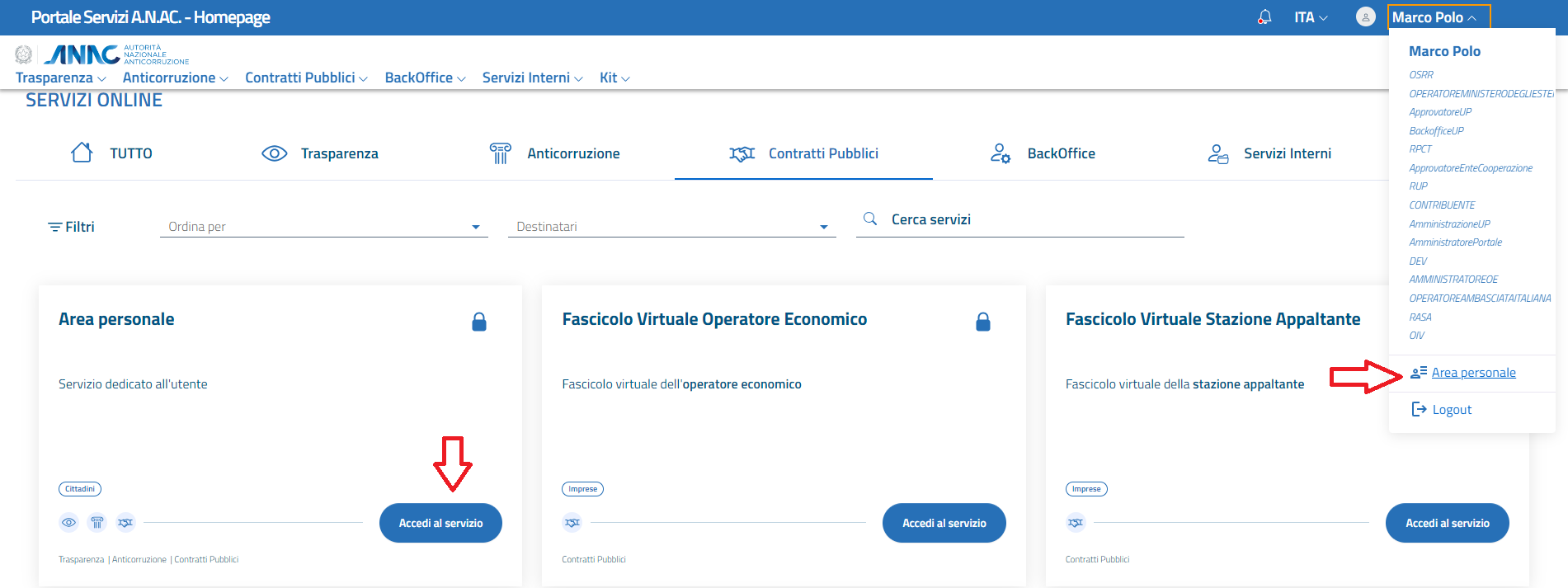1568x588 pixels.
Task: Click the lock icon on Area personale card
Action: pos(479,322)
